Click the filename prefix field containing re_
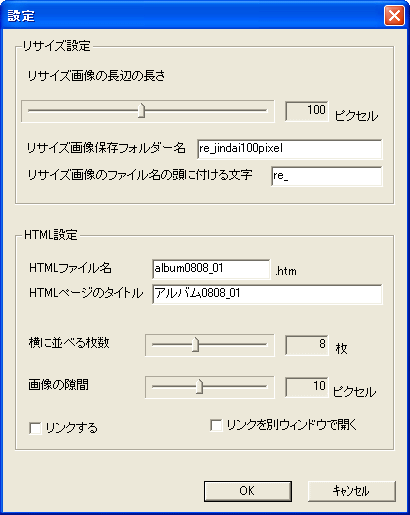The image size is (410, 515). 327,176
